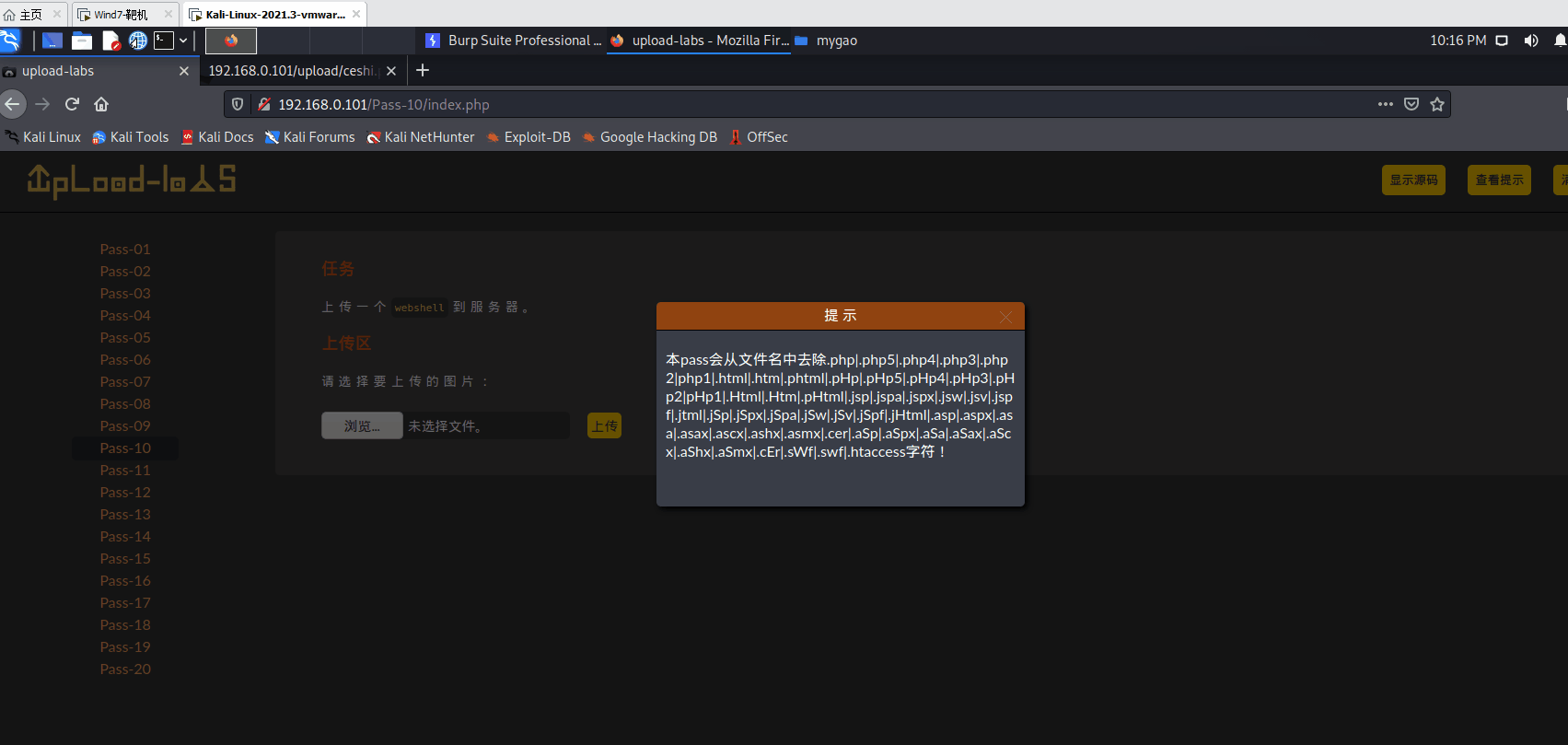Viewport: 1568px width, 745px height.
Task: Open mygao folder taskbar entry
Action: click(x=826, y=41)
